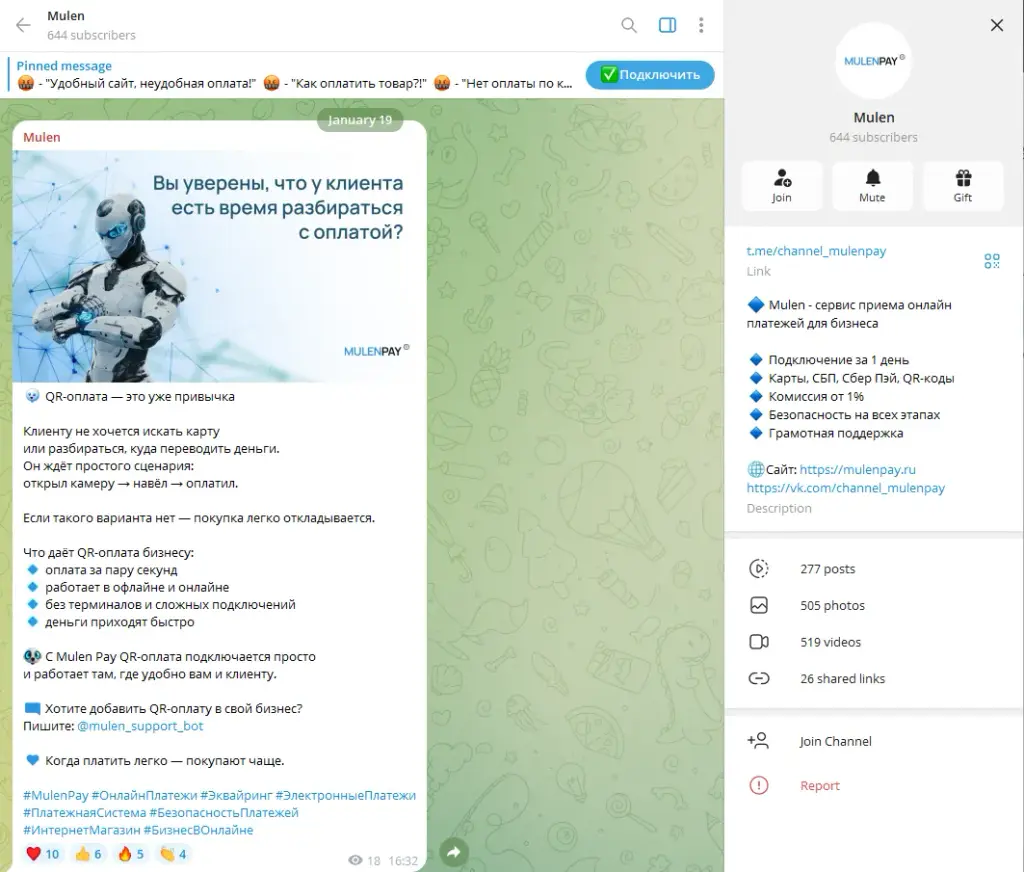1024x872 pixels.
Task: Click the 16:32 post timestamp
Action: pos(403,861)
